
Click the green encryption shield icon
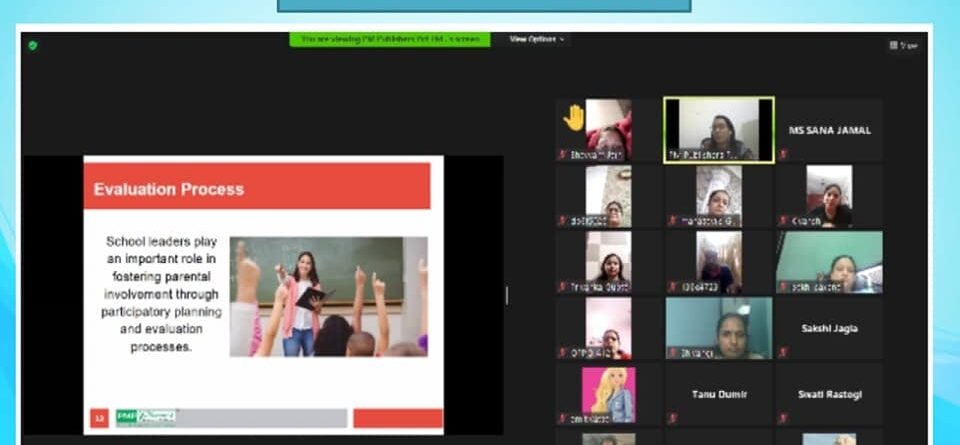[33, 45]
